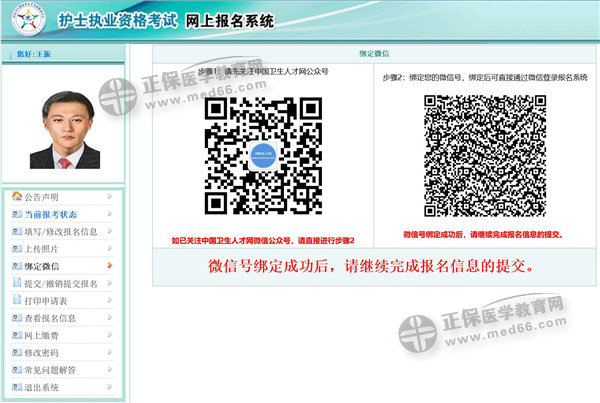Click the arrow at right of 公告声明

[x=108, y=197]
